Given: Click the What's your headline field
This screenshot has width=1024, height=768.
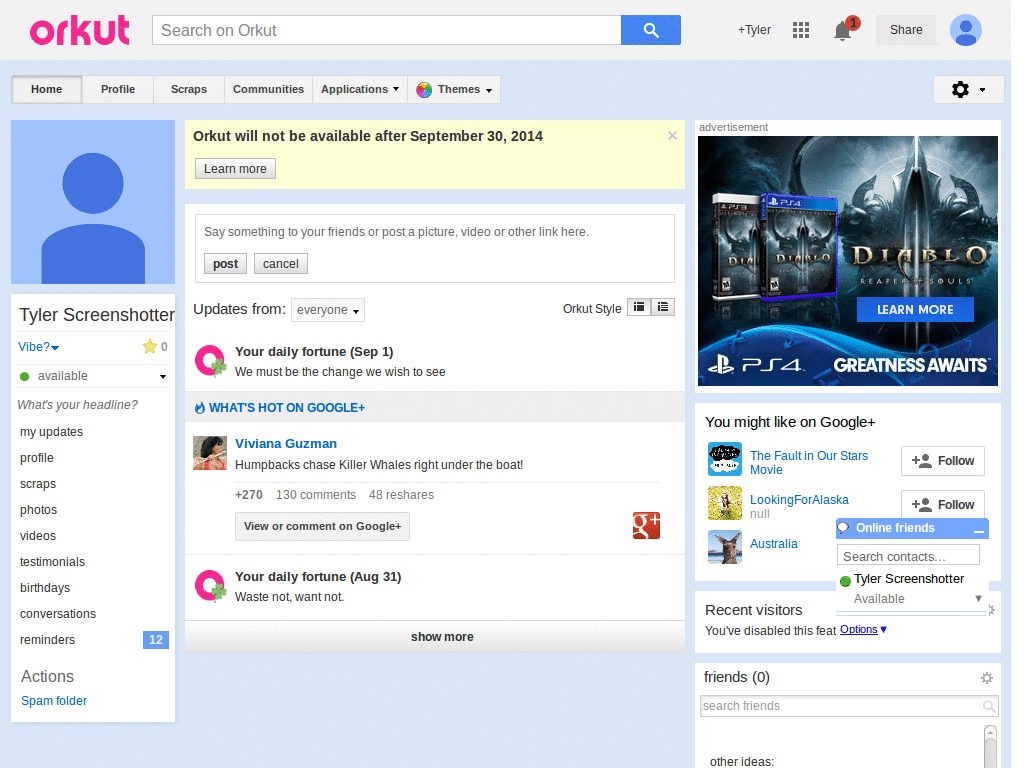Looking at the screenshot, I should 78,405.
